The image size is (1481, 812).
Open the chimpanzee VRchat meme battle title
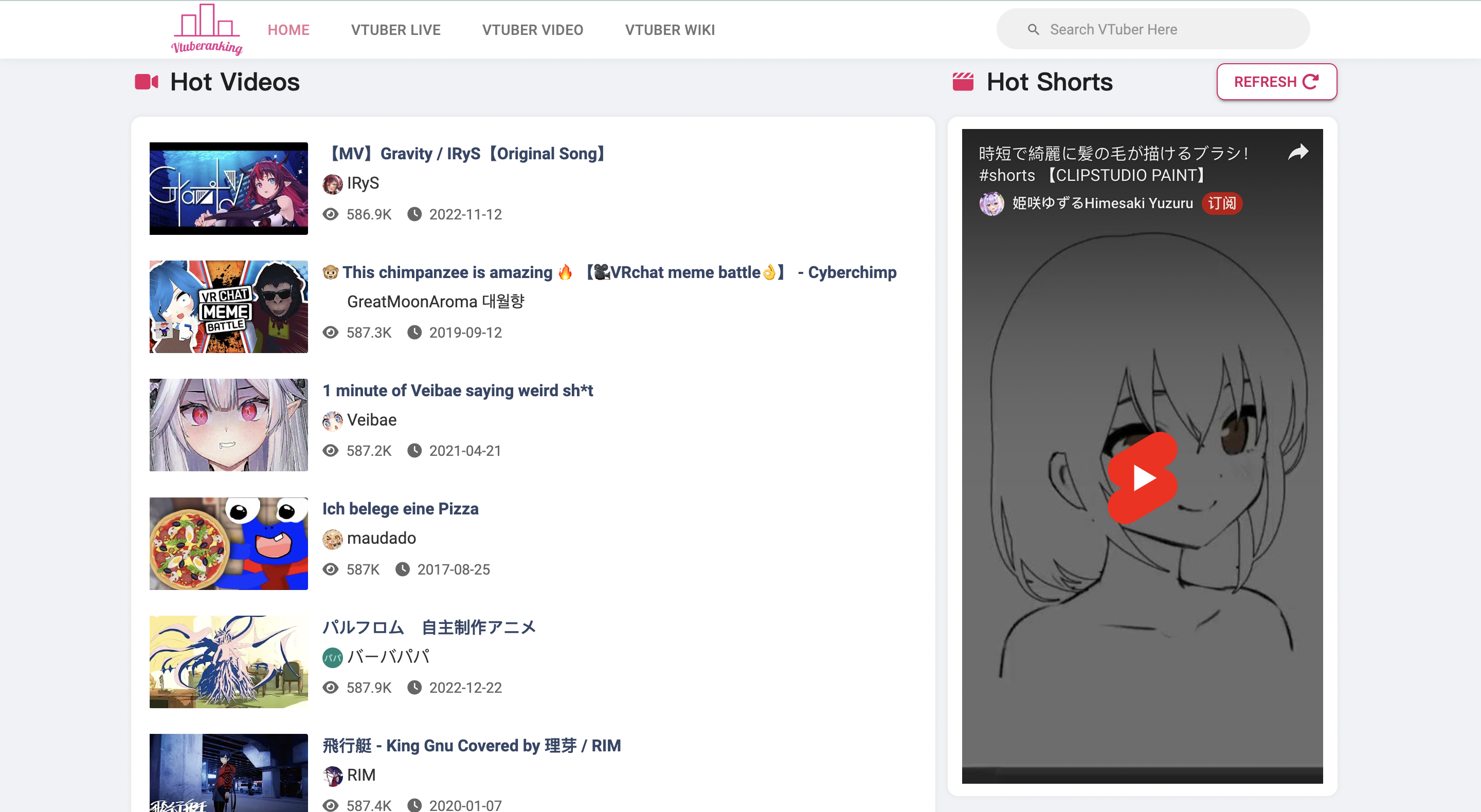pyautogui.click(x=609, y=272)
